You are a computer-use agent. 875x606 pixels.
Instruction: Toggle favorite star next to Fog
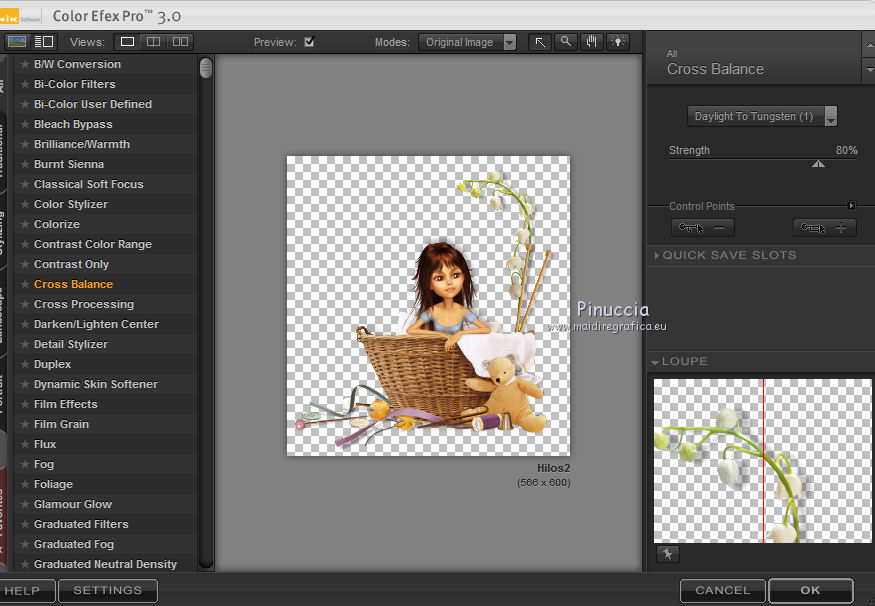pyautogui.click(x=25, y=464)
